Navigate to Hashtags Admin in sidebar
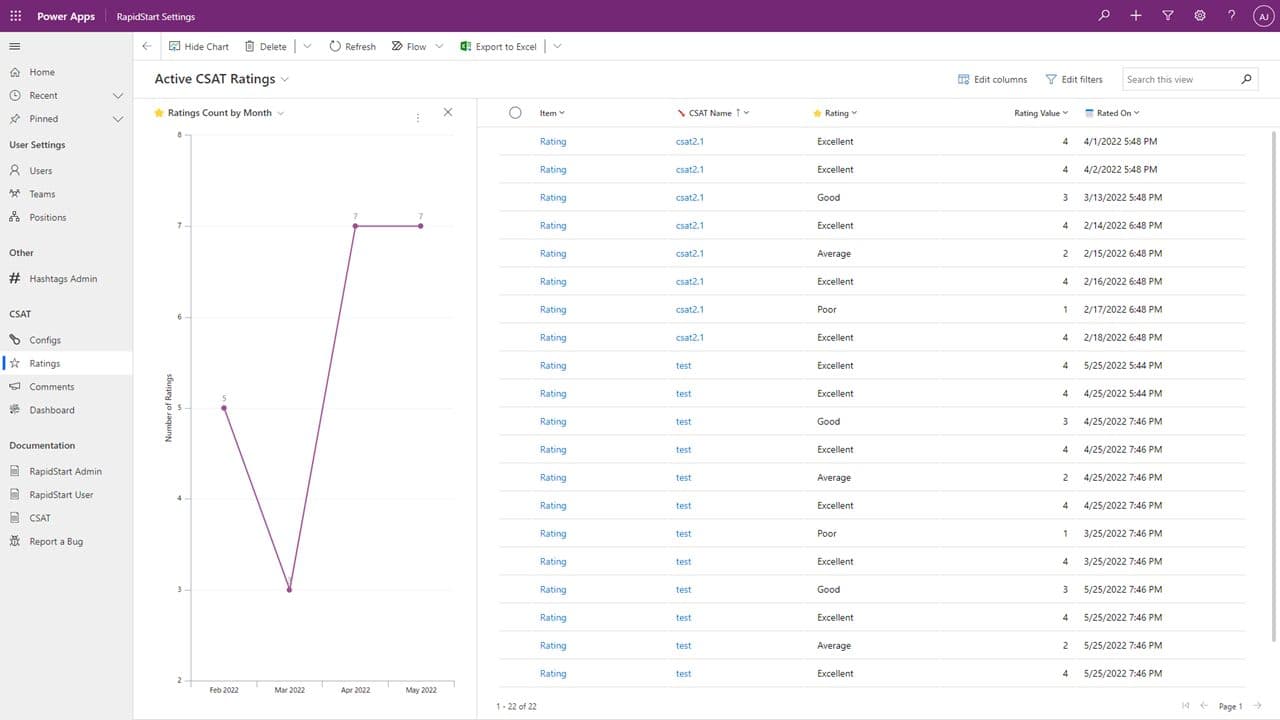This screenshot has height=720, width=1280. pos(63,279)
